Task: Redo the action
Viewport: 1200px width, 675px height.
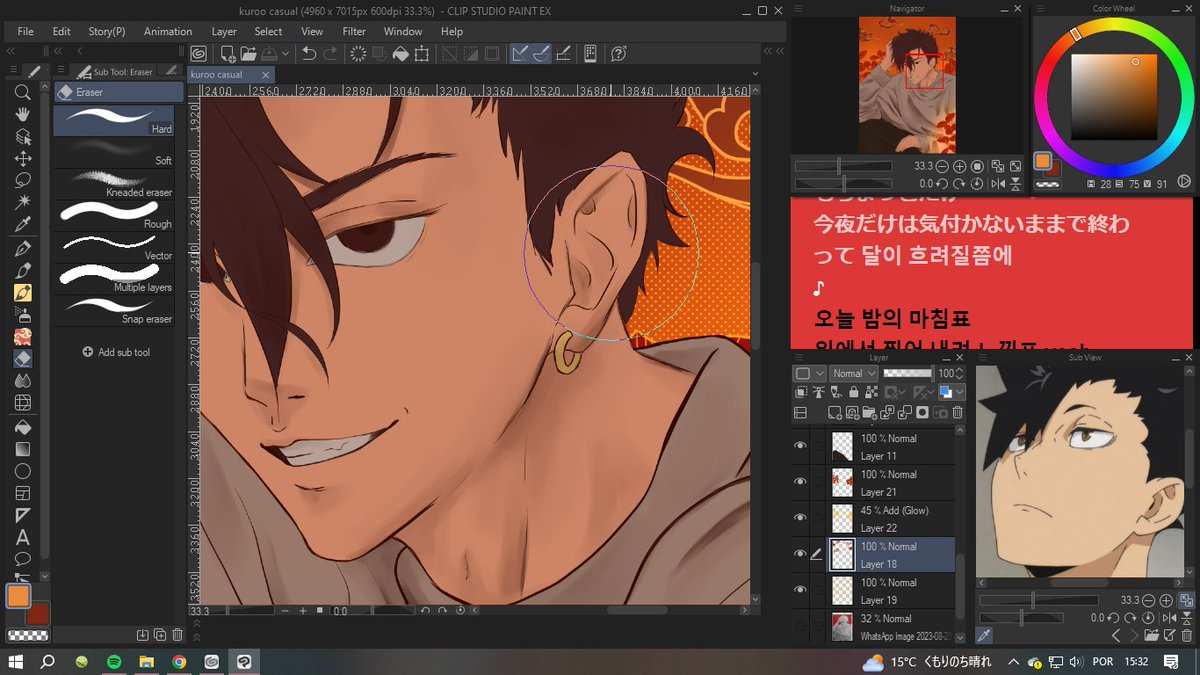Action: pos(330,54)
